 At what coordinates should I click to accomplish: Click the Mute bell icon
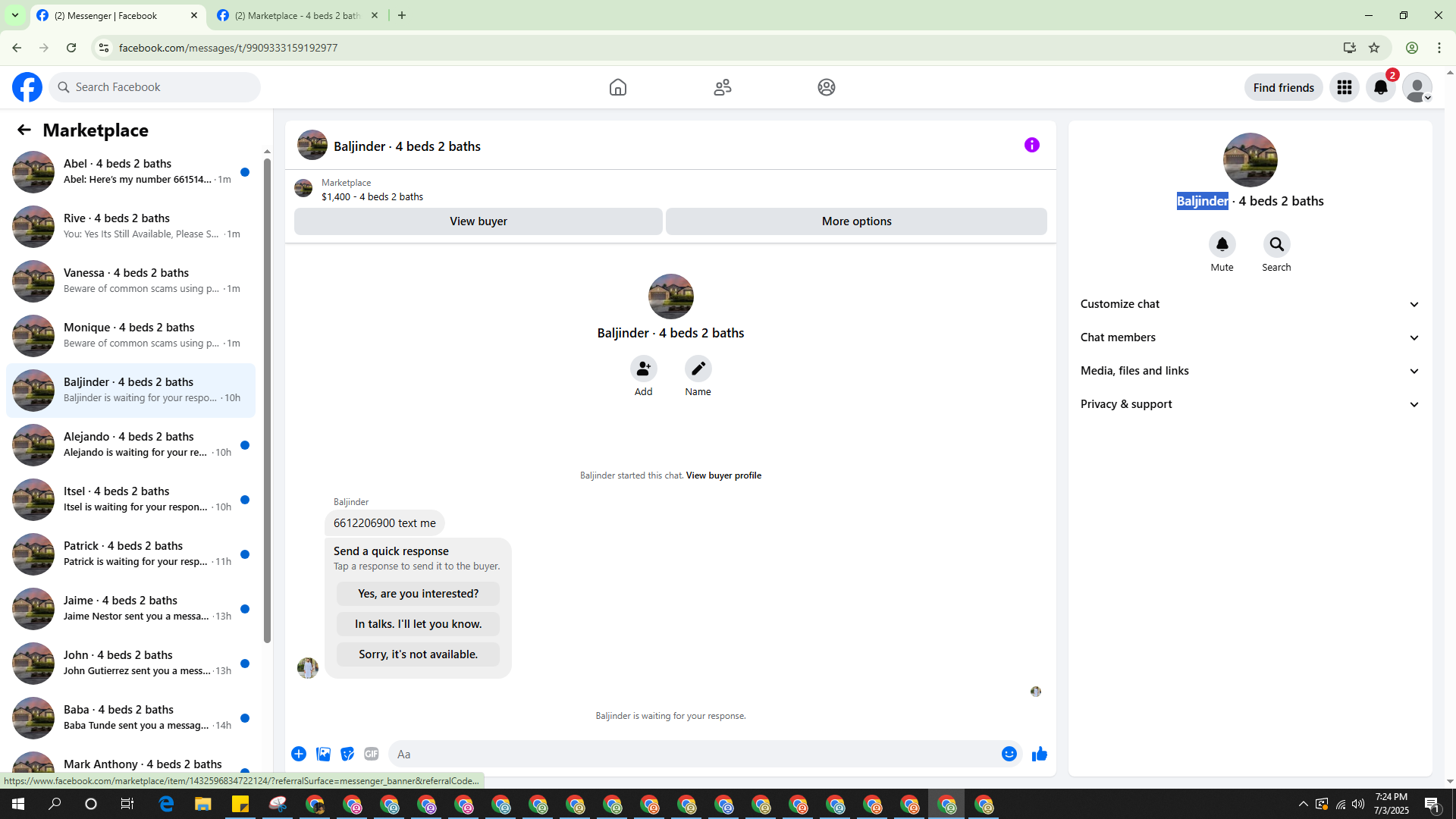coord(1222,244)
